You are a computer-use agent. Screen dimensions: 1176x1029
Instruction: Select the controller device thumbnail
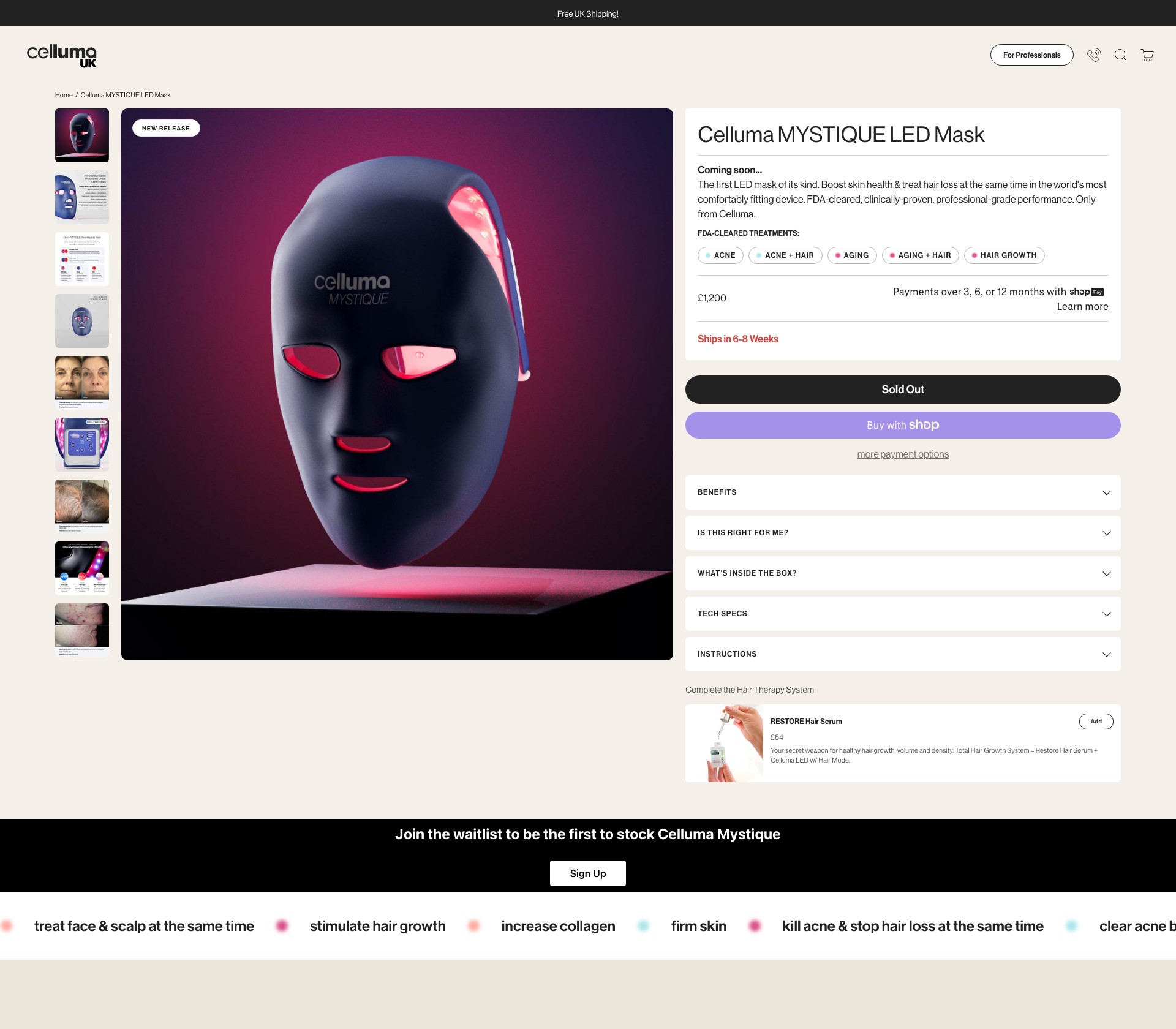pyautogui.click(x=82, y=445)
